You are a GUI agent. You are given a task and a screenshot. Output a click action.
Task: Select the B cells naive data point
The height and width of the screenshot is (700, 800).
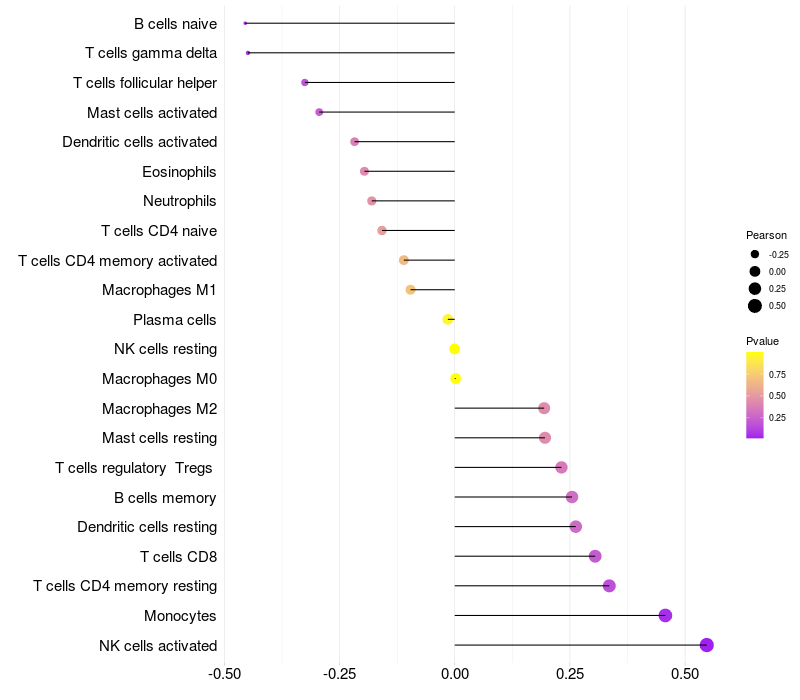coord(245,23)
